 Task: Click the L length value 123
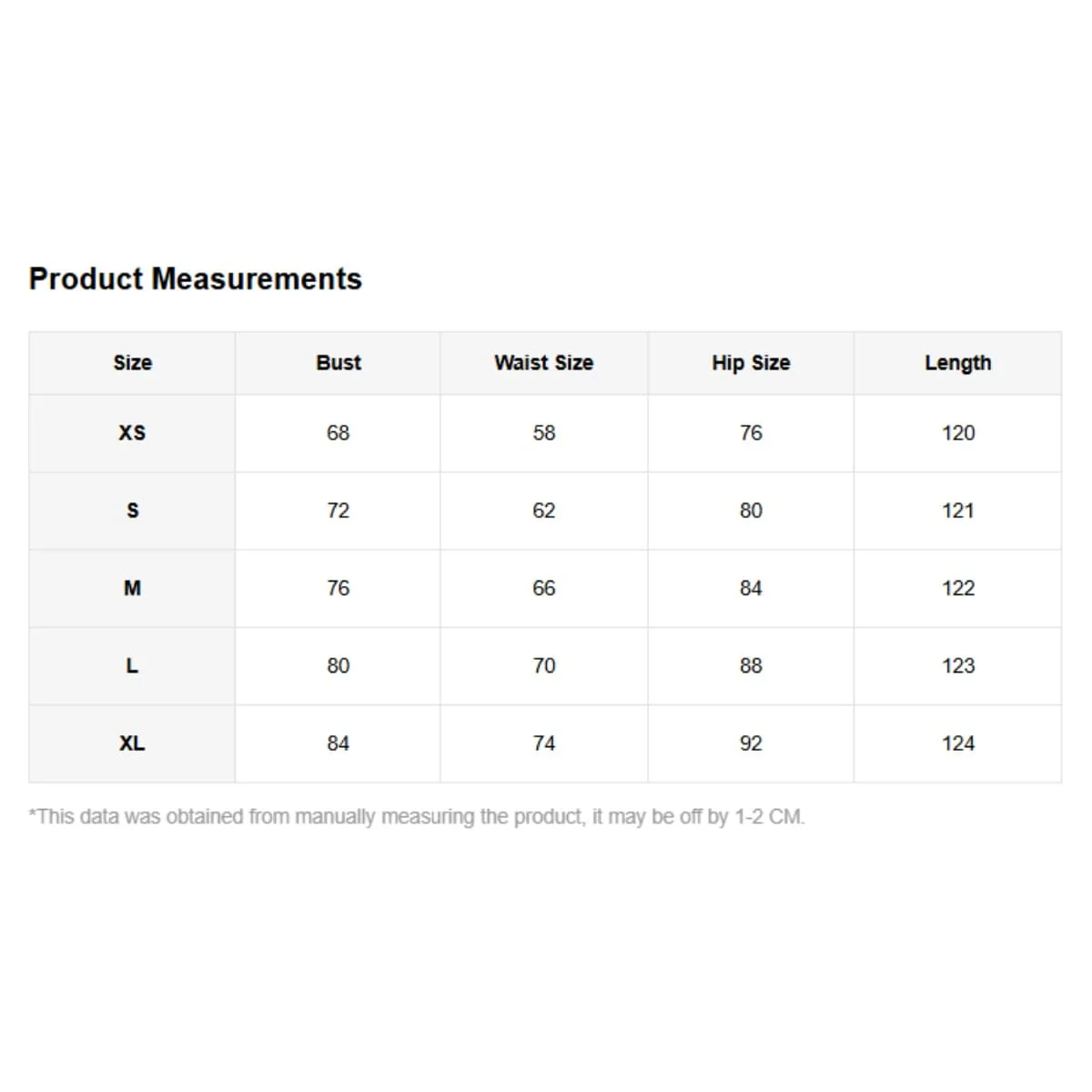(x=958, y=666)
